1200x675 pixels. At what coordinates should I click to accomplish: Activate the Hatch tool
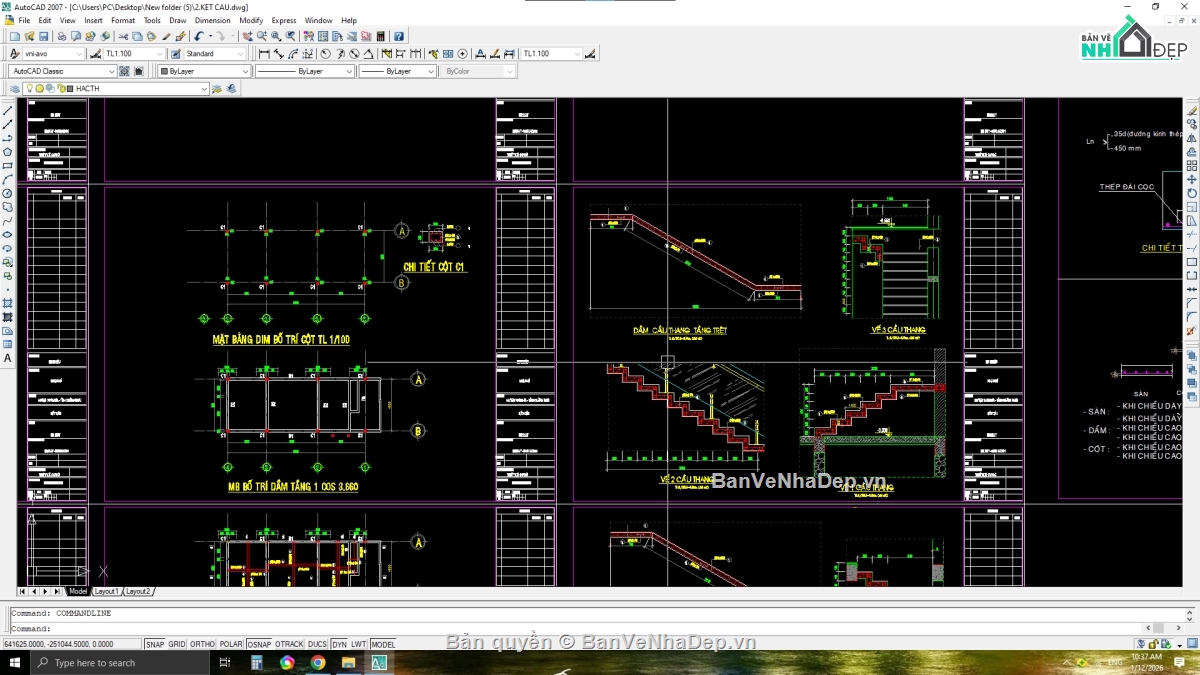point(8,303)
